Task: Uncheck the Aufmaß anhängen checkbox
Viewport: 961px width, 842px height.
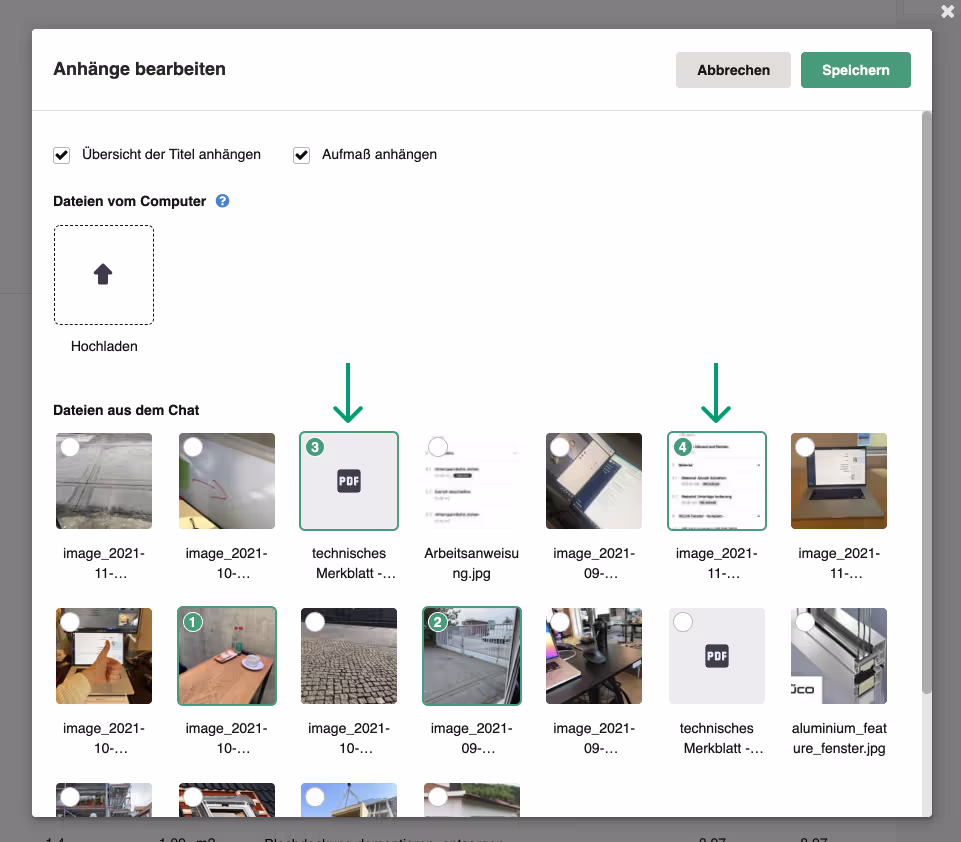Action: pos(302,155)
